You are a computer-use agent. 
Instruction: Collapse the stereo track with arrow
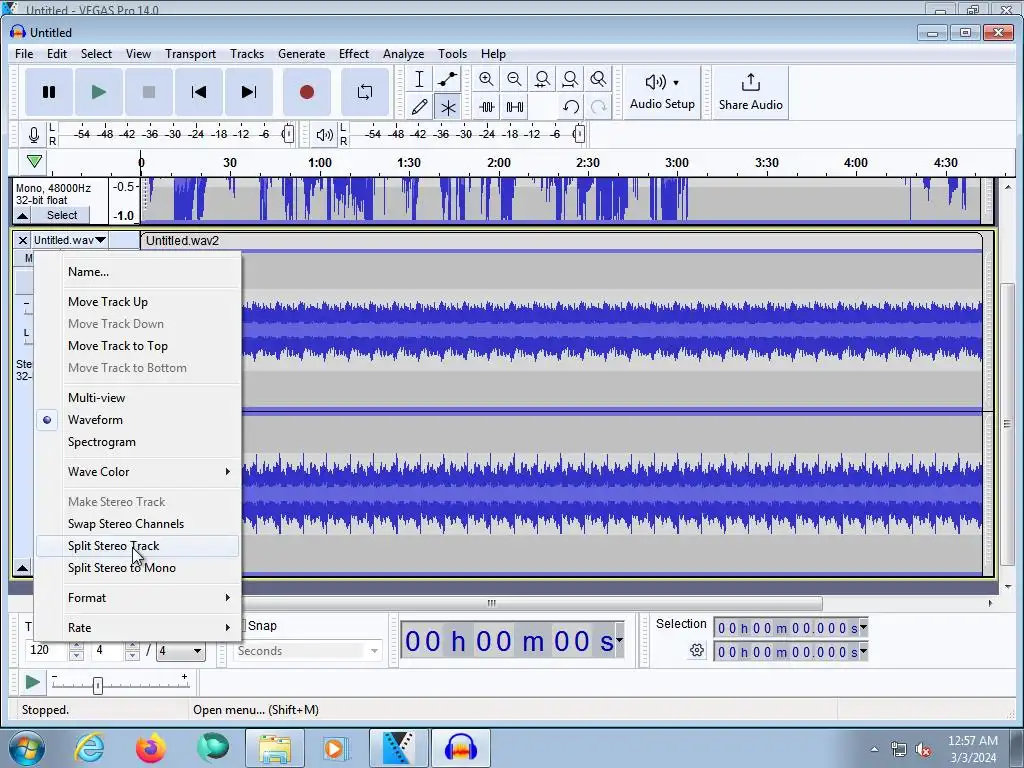click(x=22, y=568)
